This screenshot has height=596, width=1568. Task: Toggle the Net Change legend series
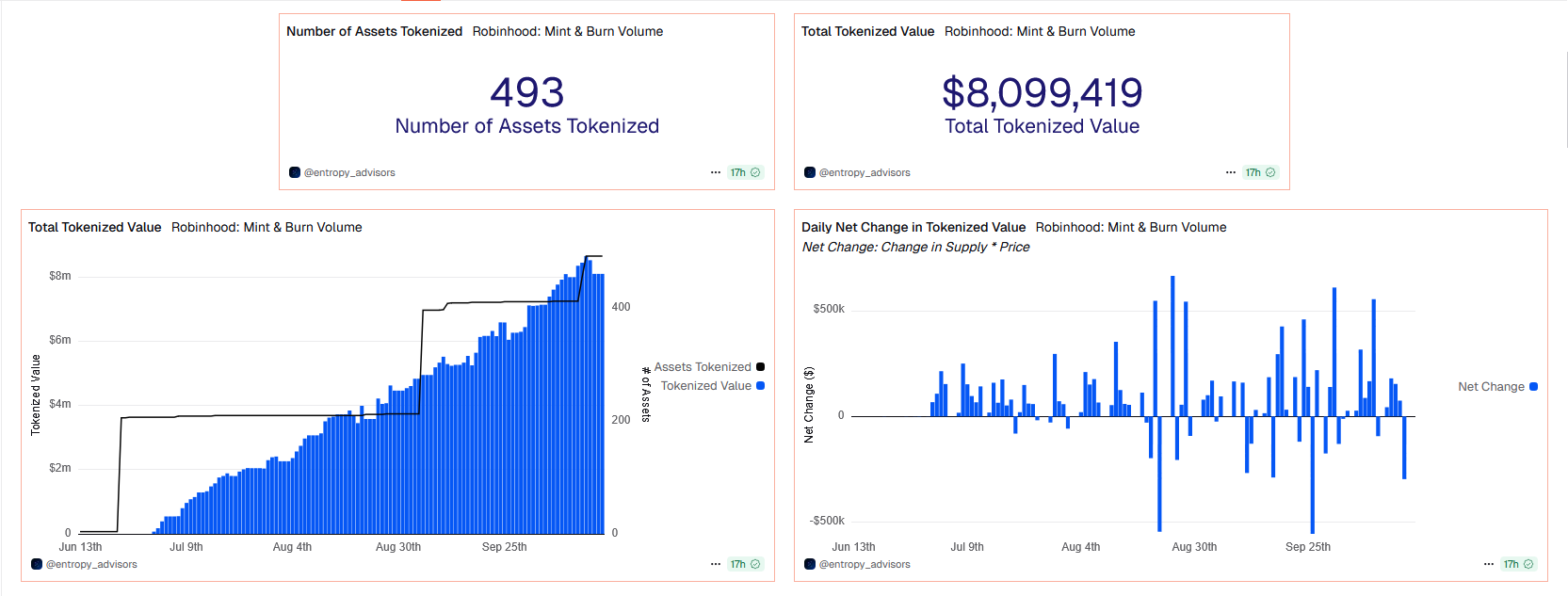(1491, 387)
